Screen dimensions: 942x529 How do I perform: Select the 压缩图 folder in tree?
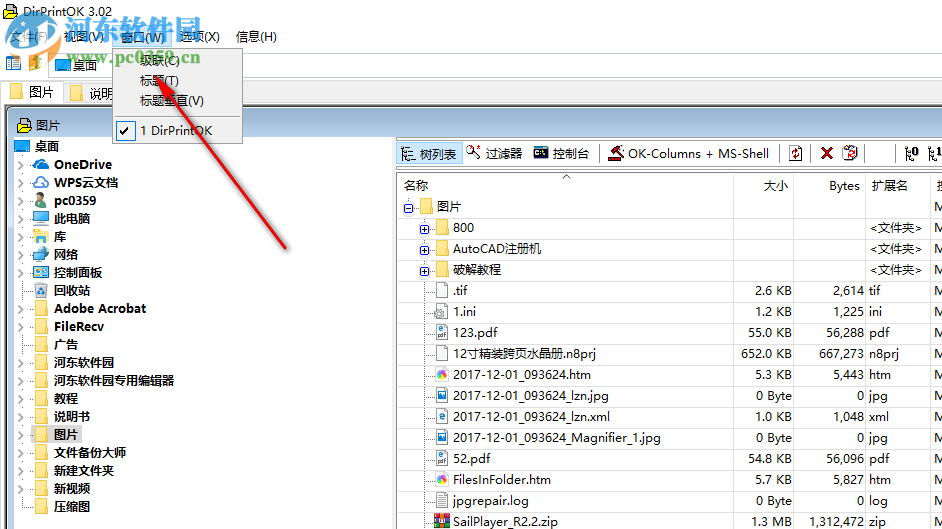click(x=71, y=507)
